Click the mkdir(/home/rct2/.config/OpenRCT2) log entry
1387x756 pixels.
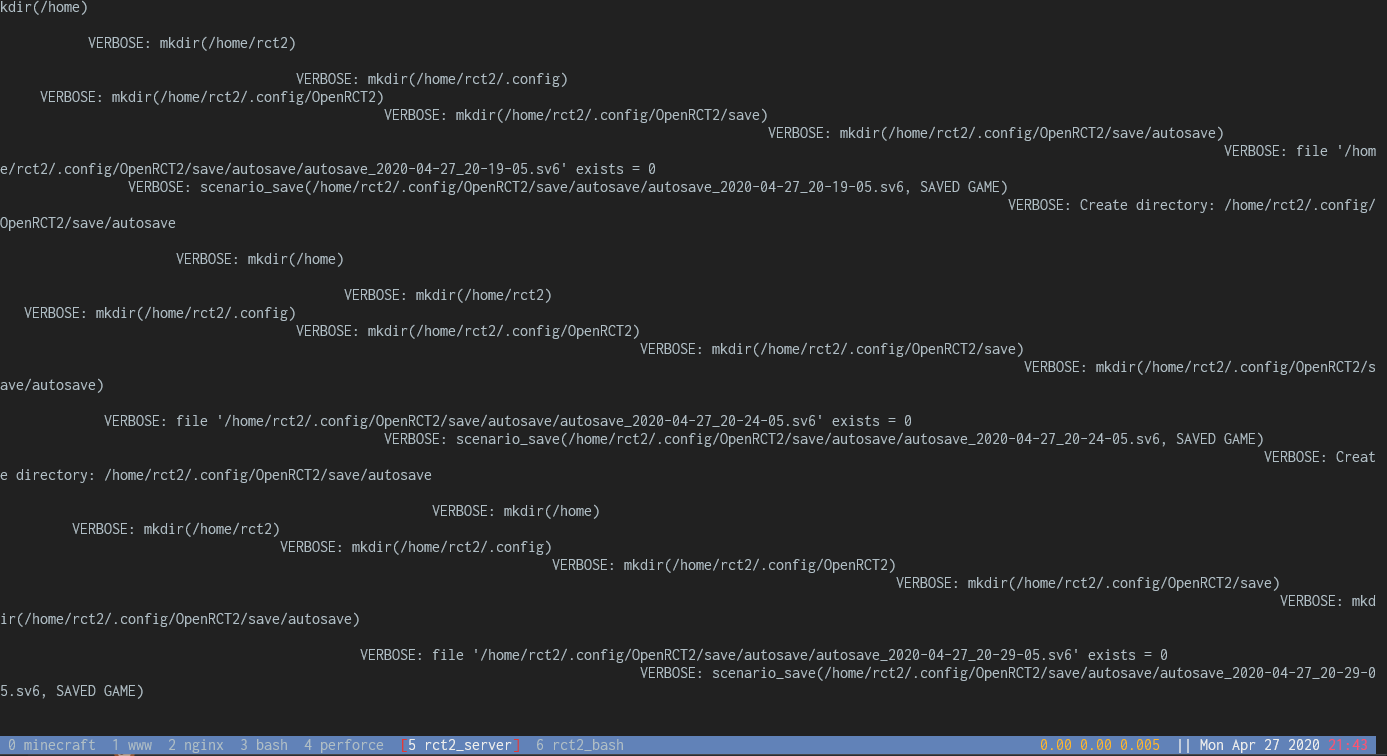210,96
